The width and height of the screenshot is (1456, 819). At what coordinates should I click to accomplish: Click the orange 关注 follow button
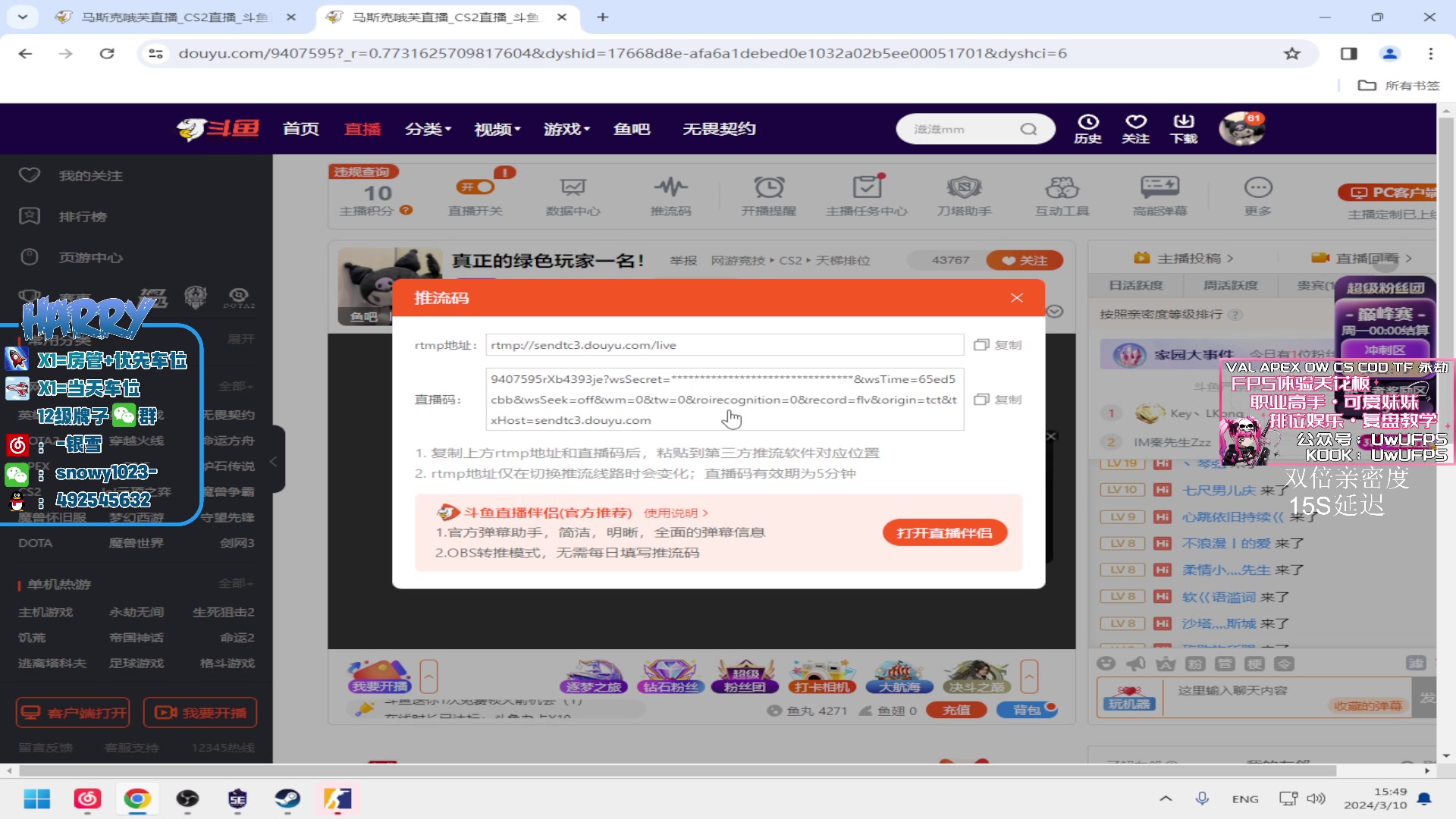(x=1025, y=260)
